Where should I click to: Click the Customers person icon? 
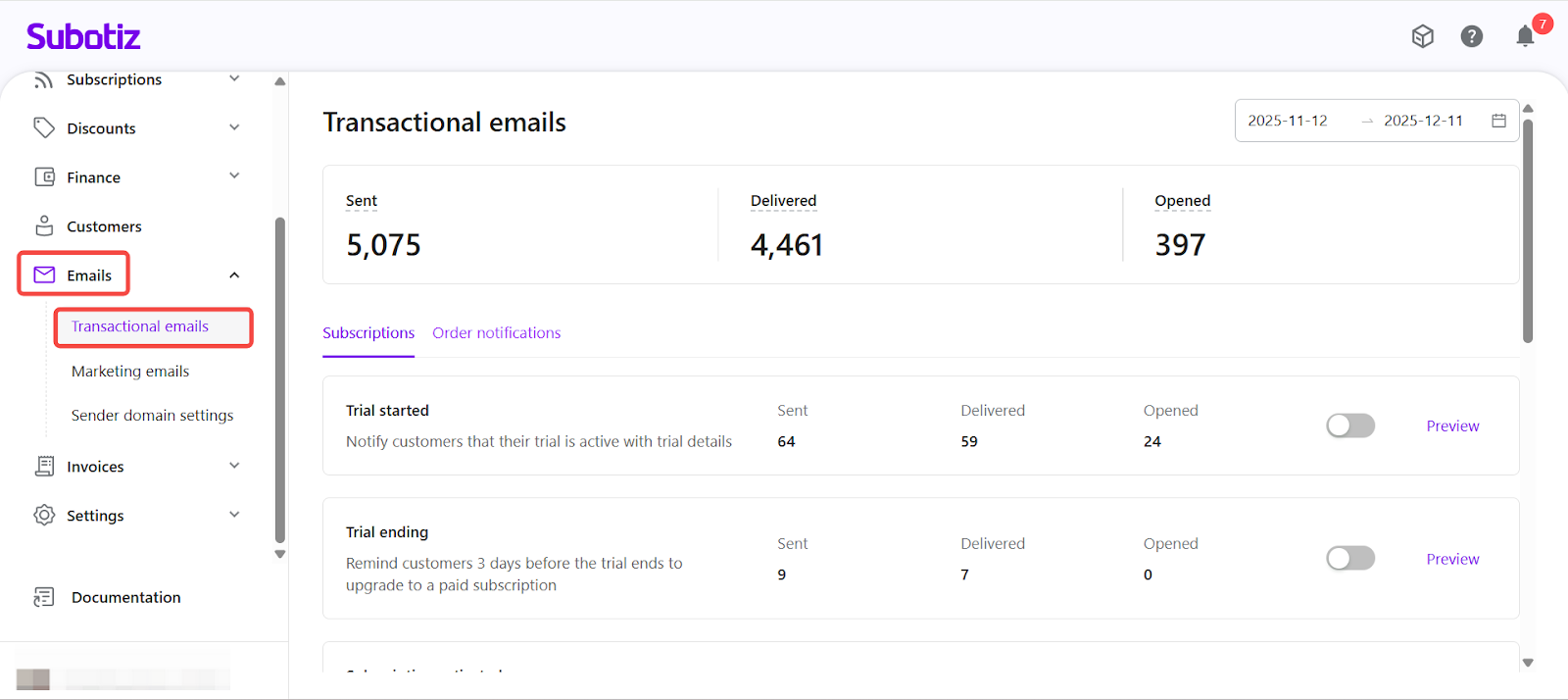(x=44, y=226)
